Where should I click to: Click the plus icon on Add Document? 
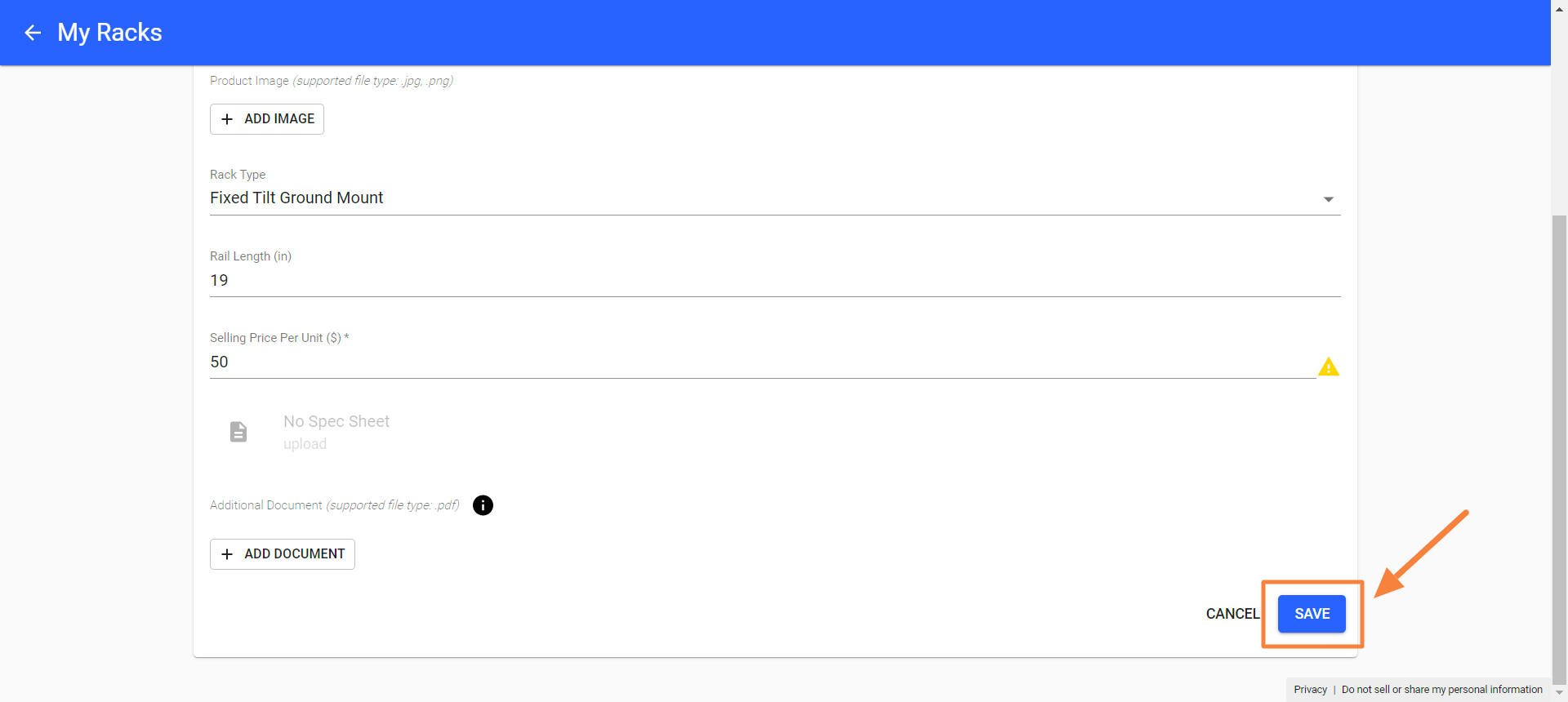[227, 554]
